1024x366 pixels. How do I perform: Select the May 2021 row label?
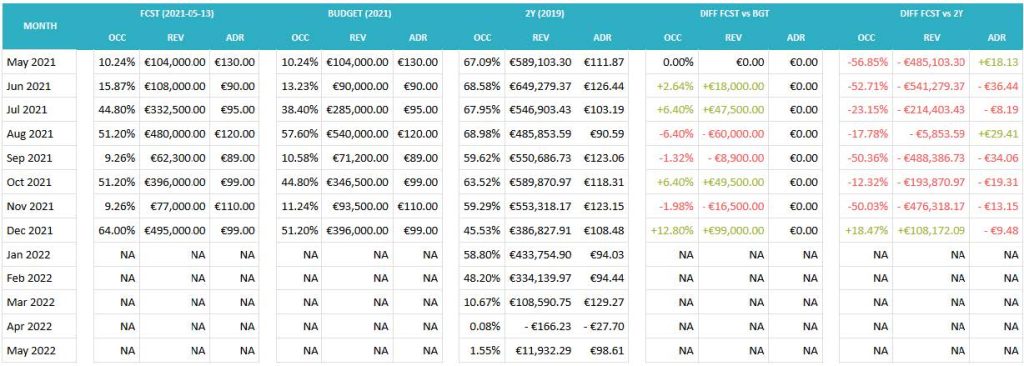(x=31, y=62)
